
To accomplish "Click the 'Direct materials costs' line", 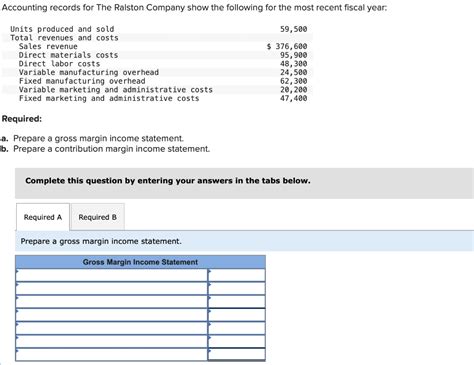I will 68,55.
